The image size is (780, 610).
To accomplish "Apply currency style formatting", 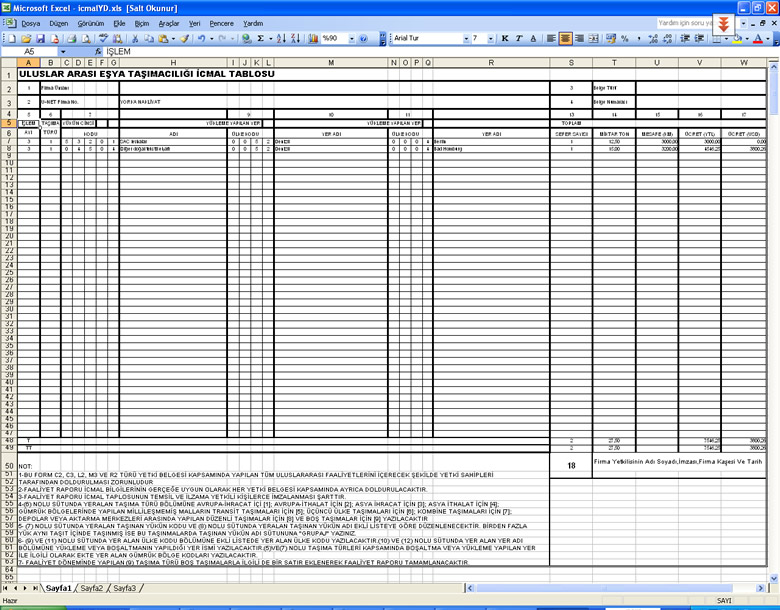I will (x=611, y=38).
